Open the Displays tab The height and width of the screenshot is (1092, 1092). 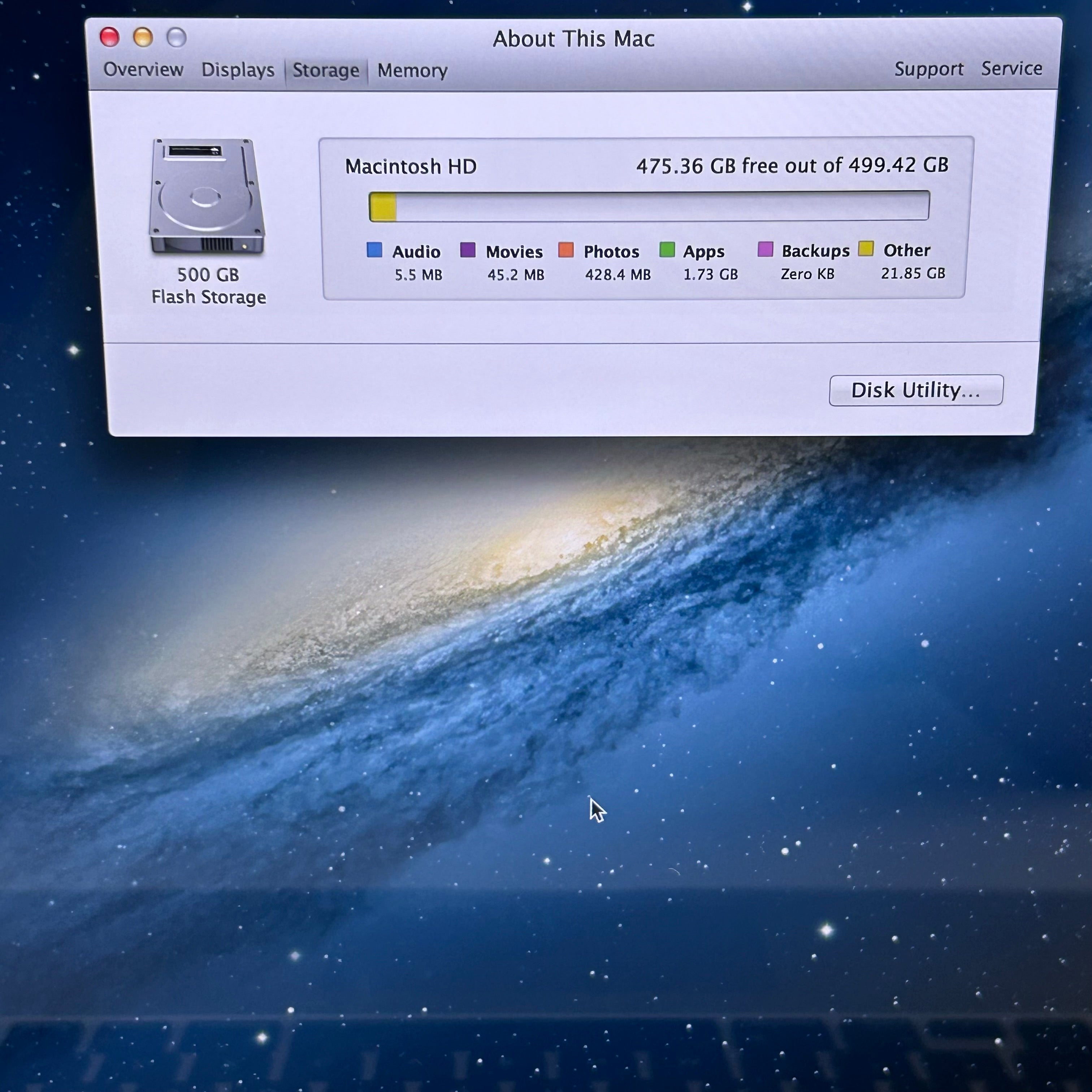[x=238, y=70]
